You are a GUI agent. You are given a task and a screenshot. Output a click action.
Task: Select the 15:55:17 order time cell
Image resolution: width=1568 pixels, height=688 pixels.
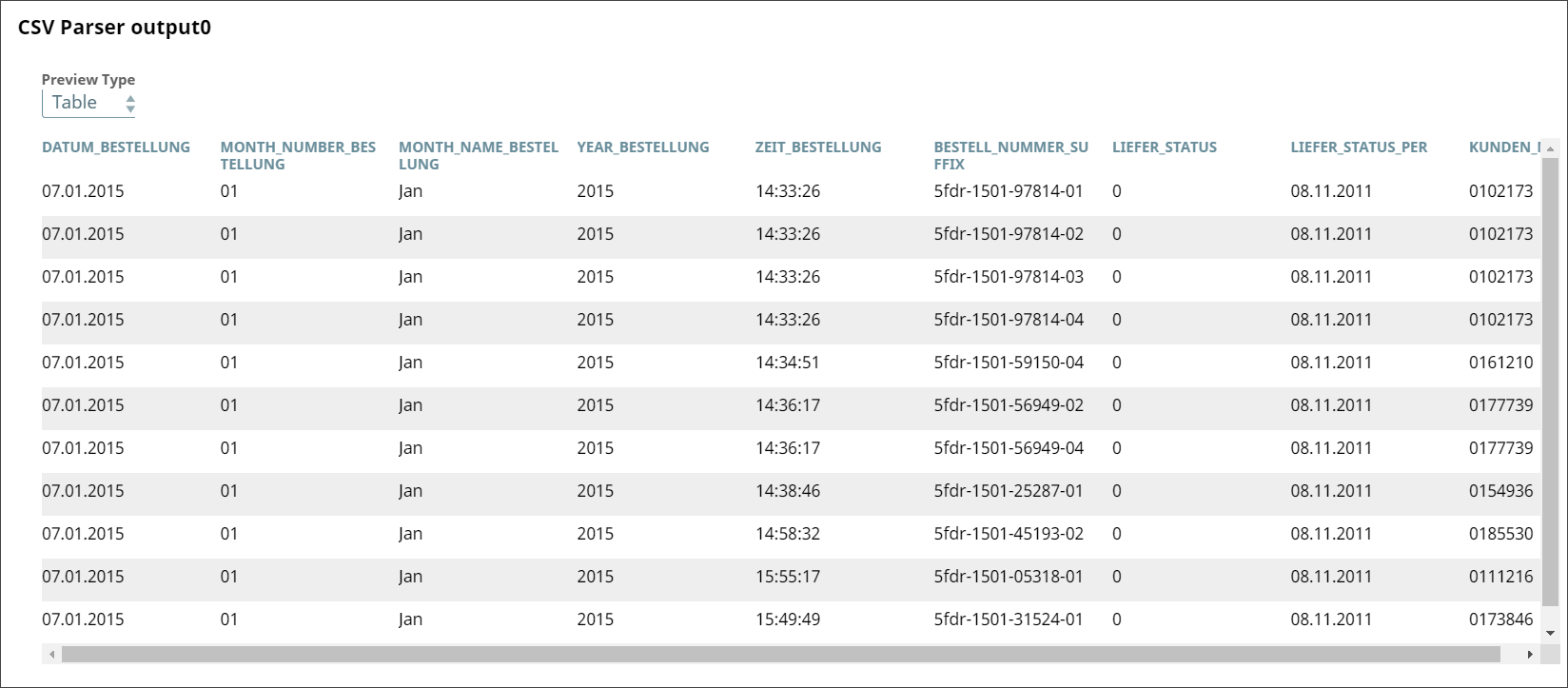coord(788,577)
